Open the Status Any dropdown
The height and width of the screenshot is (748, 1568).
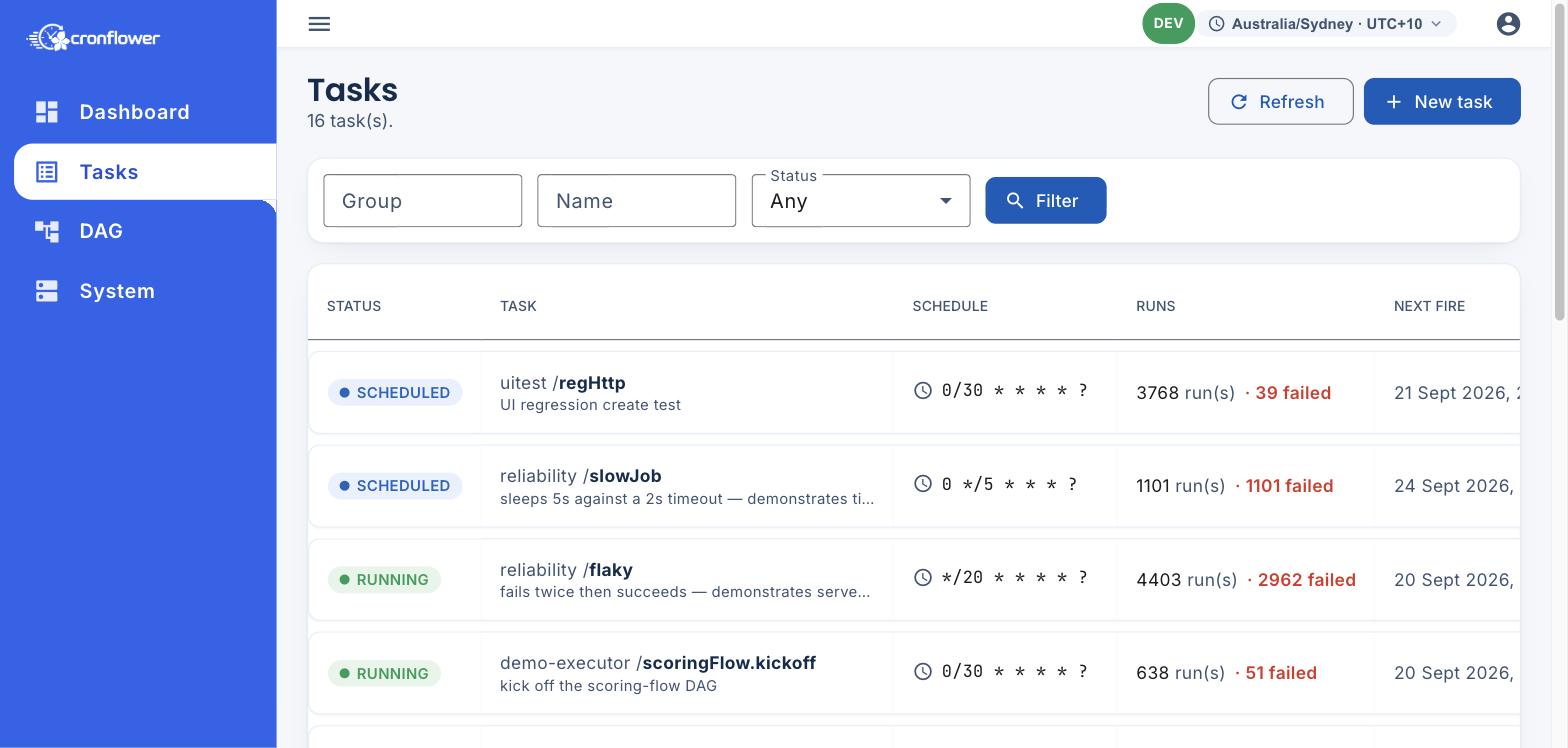point(861,201)
